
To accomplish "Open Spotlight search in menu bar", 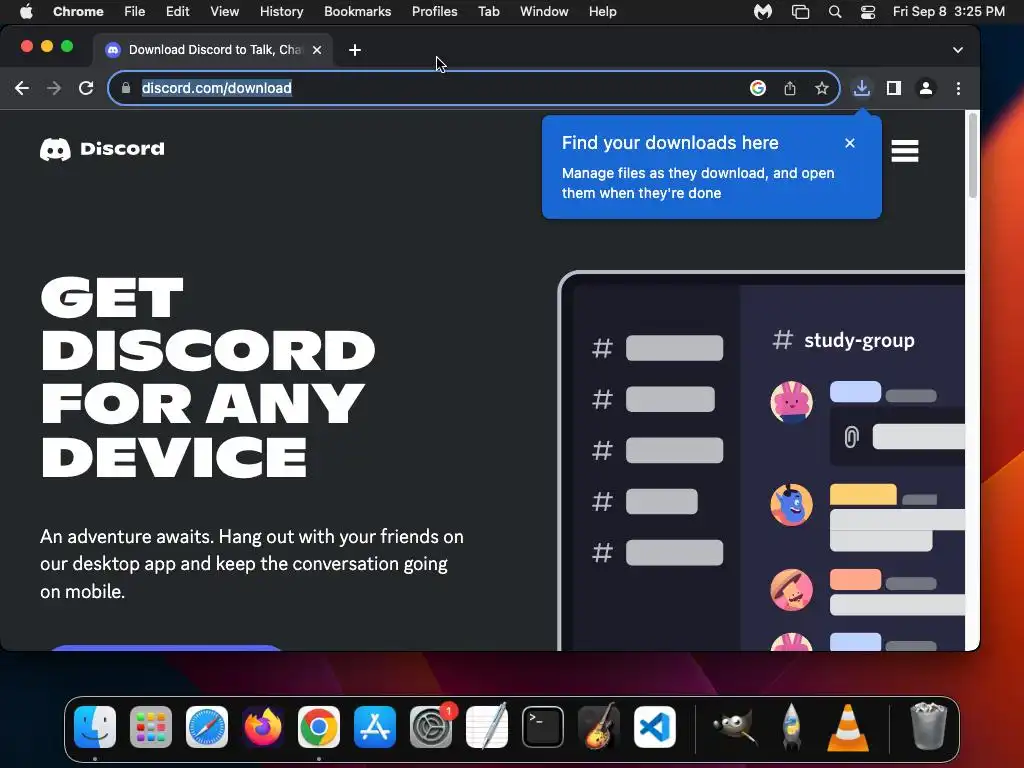I will 835,11.
